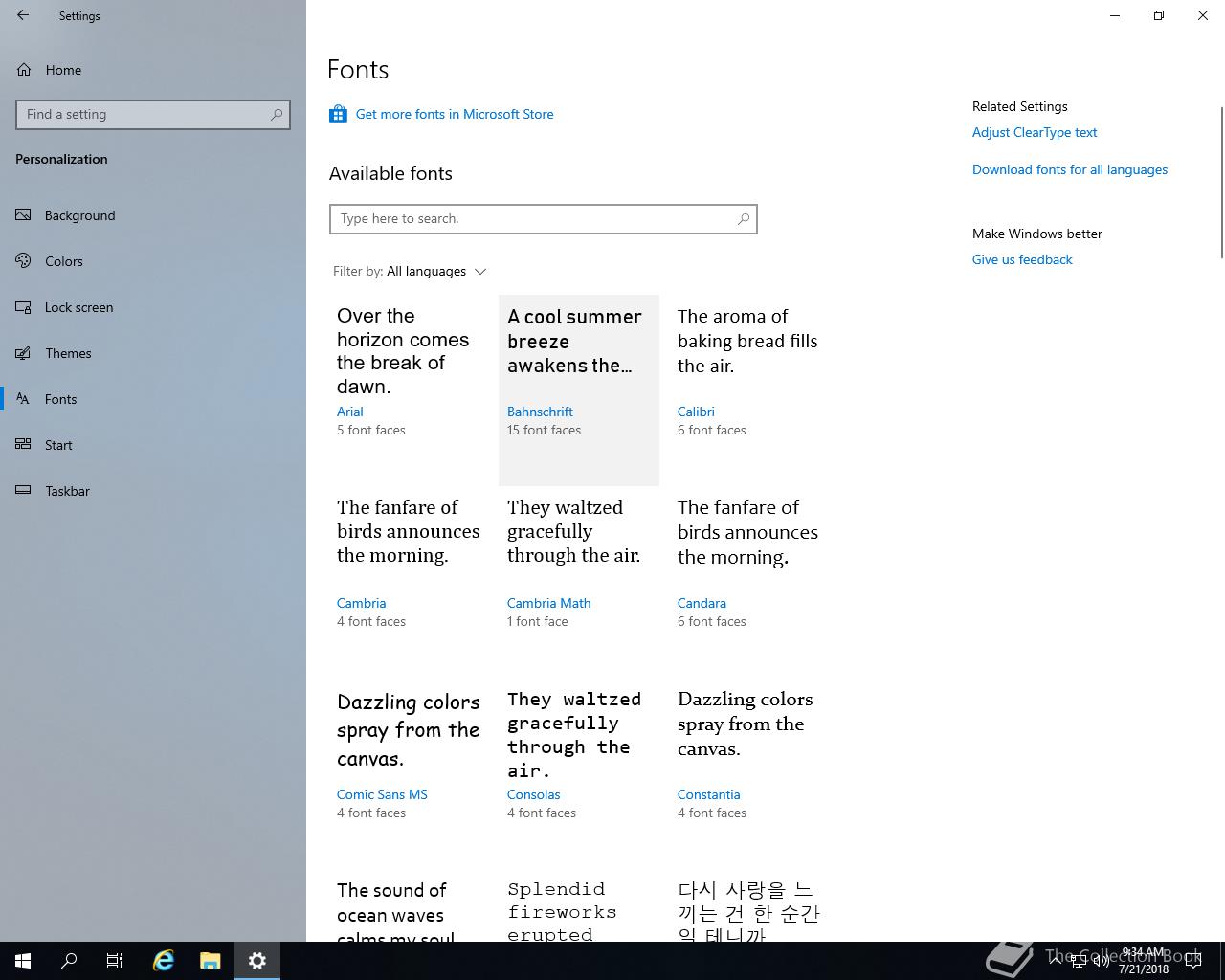Image resolution: width=1225 pixels, height=980 pixels.
Task: Click Give us feedback link
Action: pos(1022,259)
